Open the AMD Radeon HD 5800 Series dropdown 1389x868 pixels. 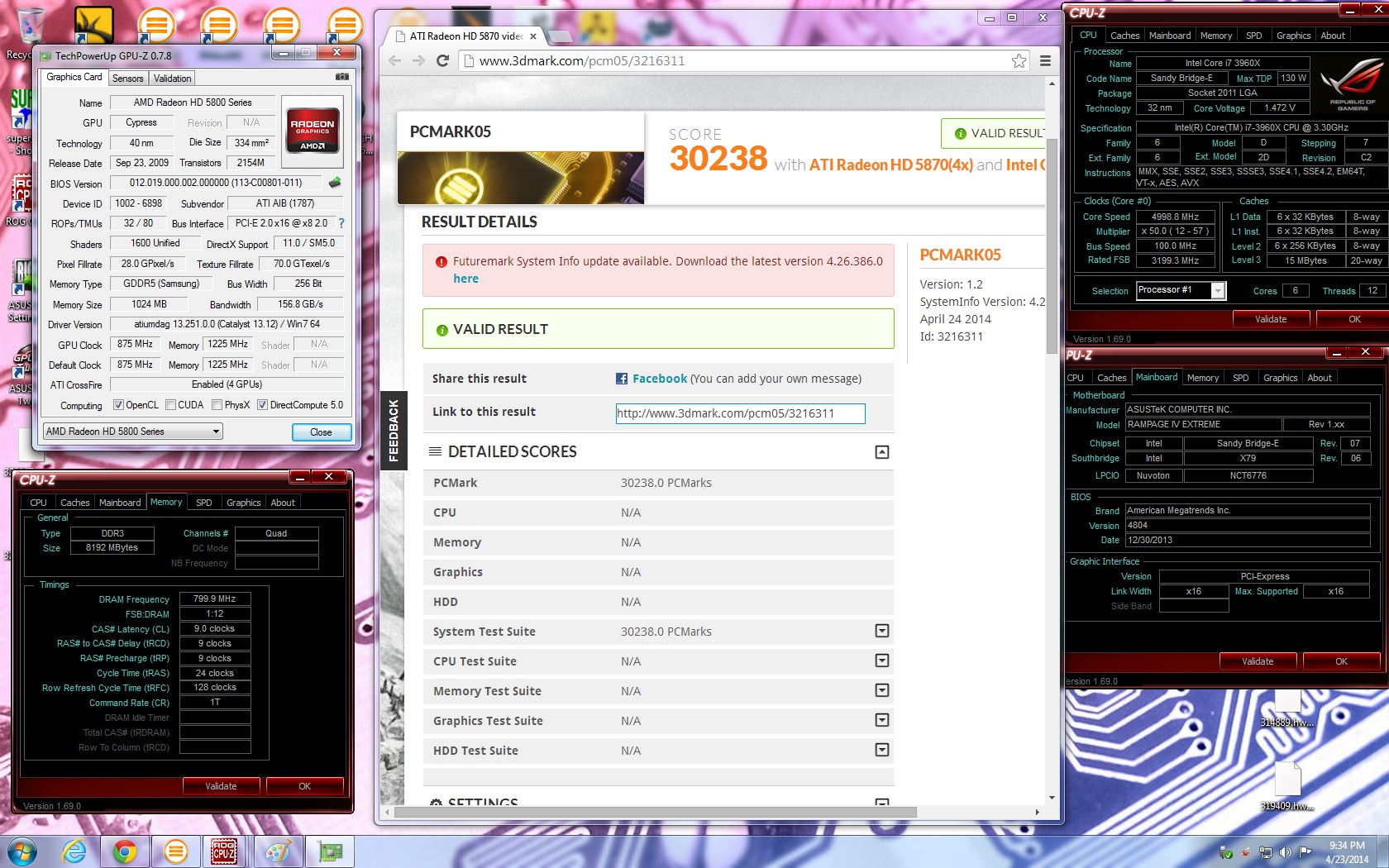coord(133,432)
